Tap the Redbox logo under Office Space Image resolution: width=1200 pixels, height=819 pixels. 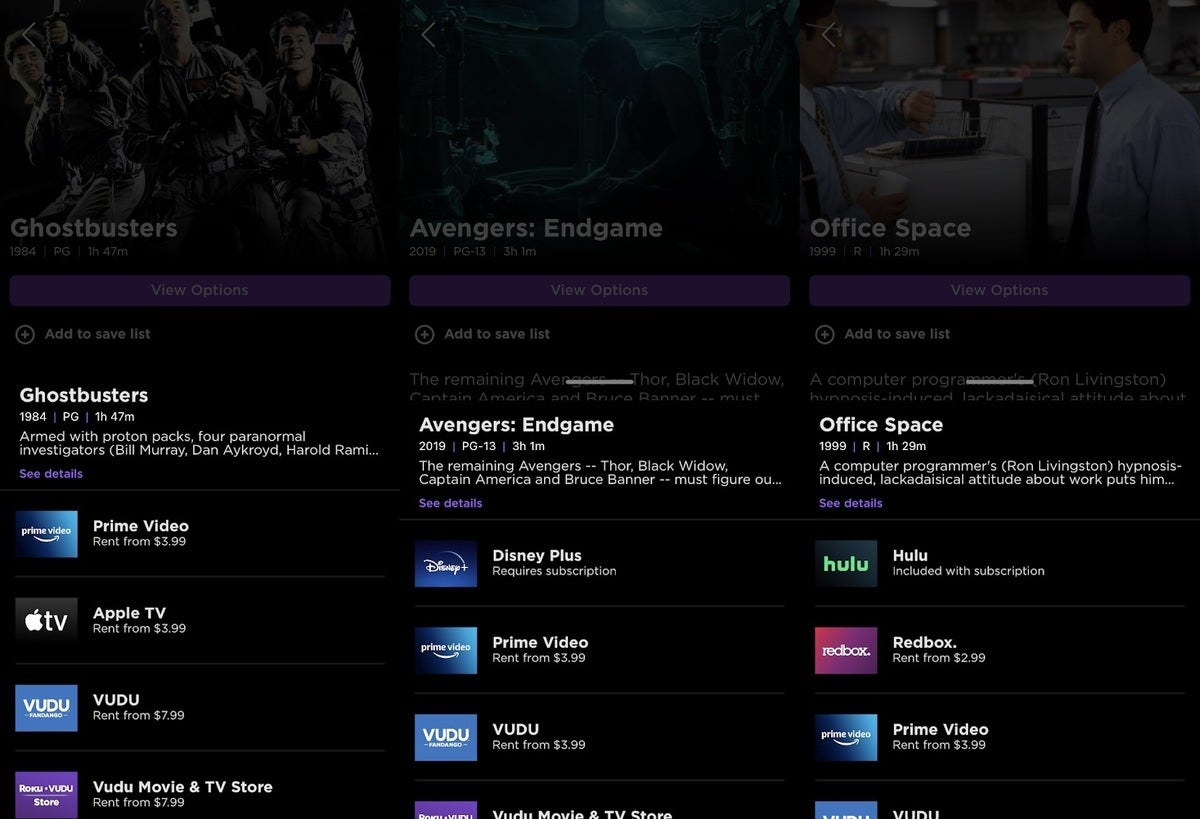tap(846, 651)
